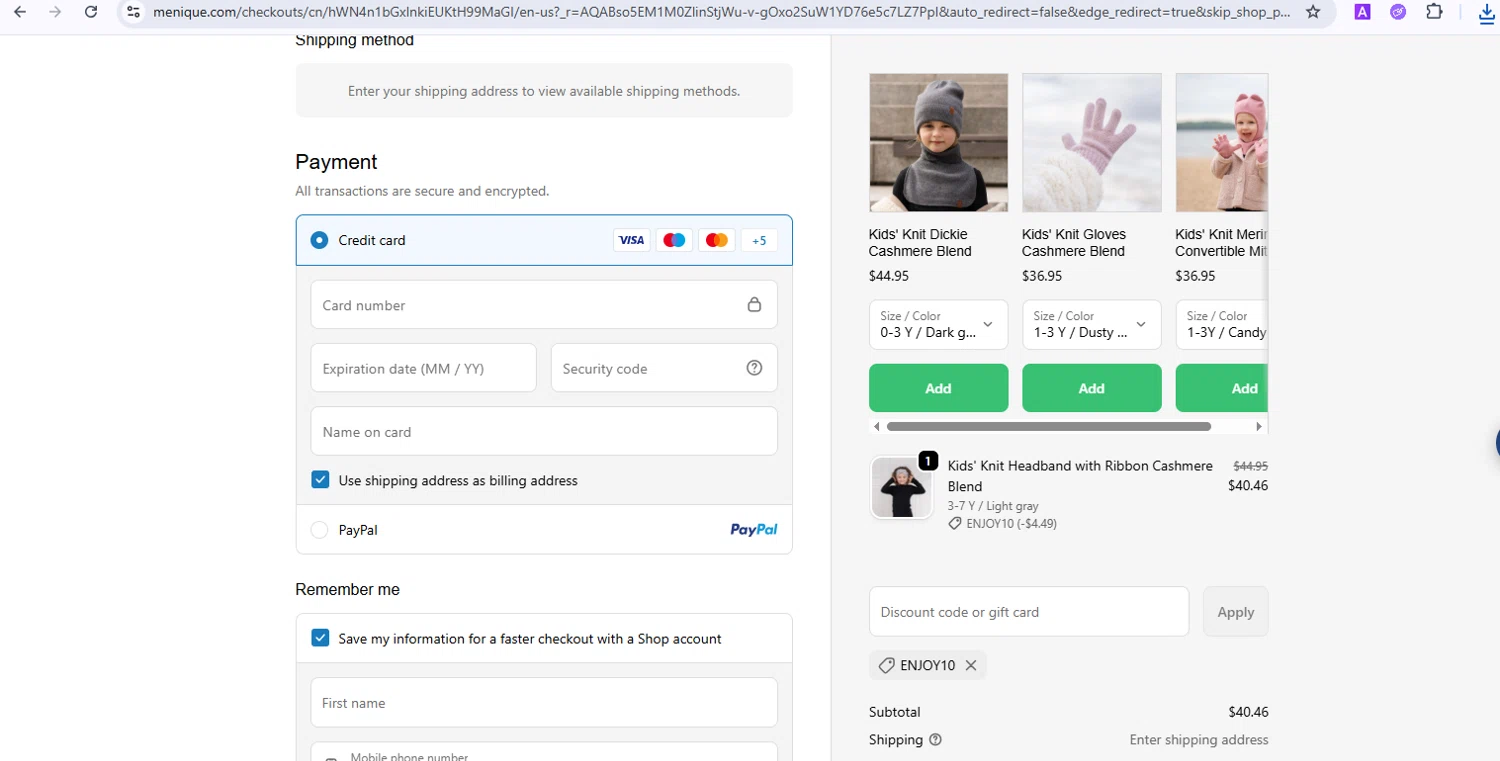This screenshot has width=1500, height=761.
Task: Click the PayPal logo
Action: 754,530
